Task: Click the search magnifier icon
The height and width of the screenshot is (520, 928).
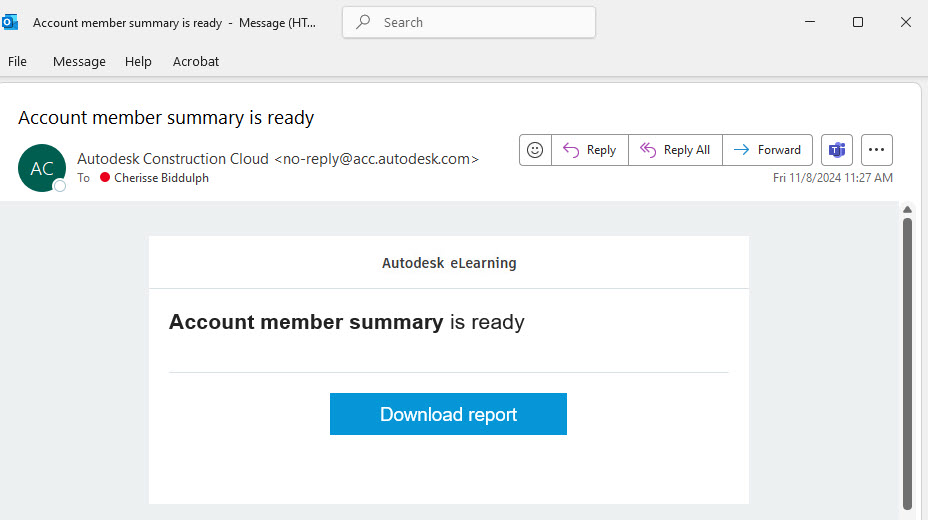Action: 363,22
